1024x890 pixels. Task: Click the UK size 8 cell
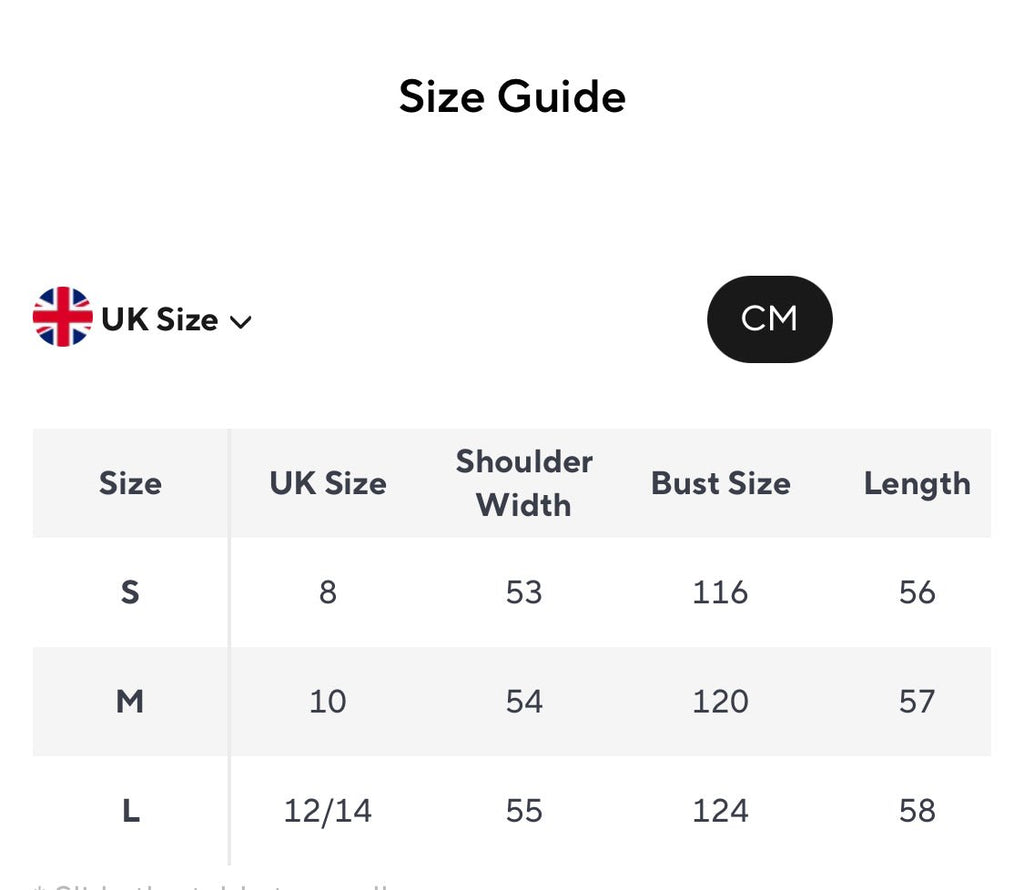click(x=327, y=593)
